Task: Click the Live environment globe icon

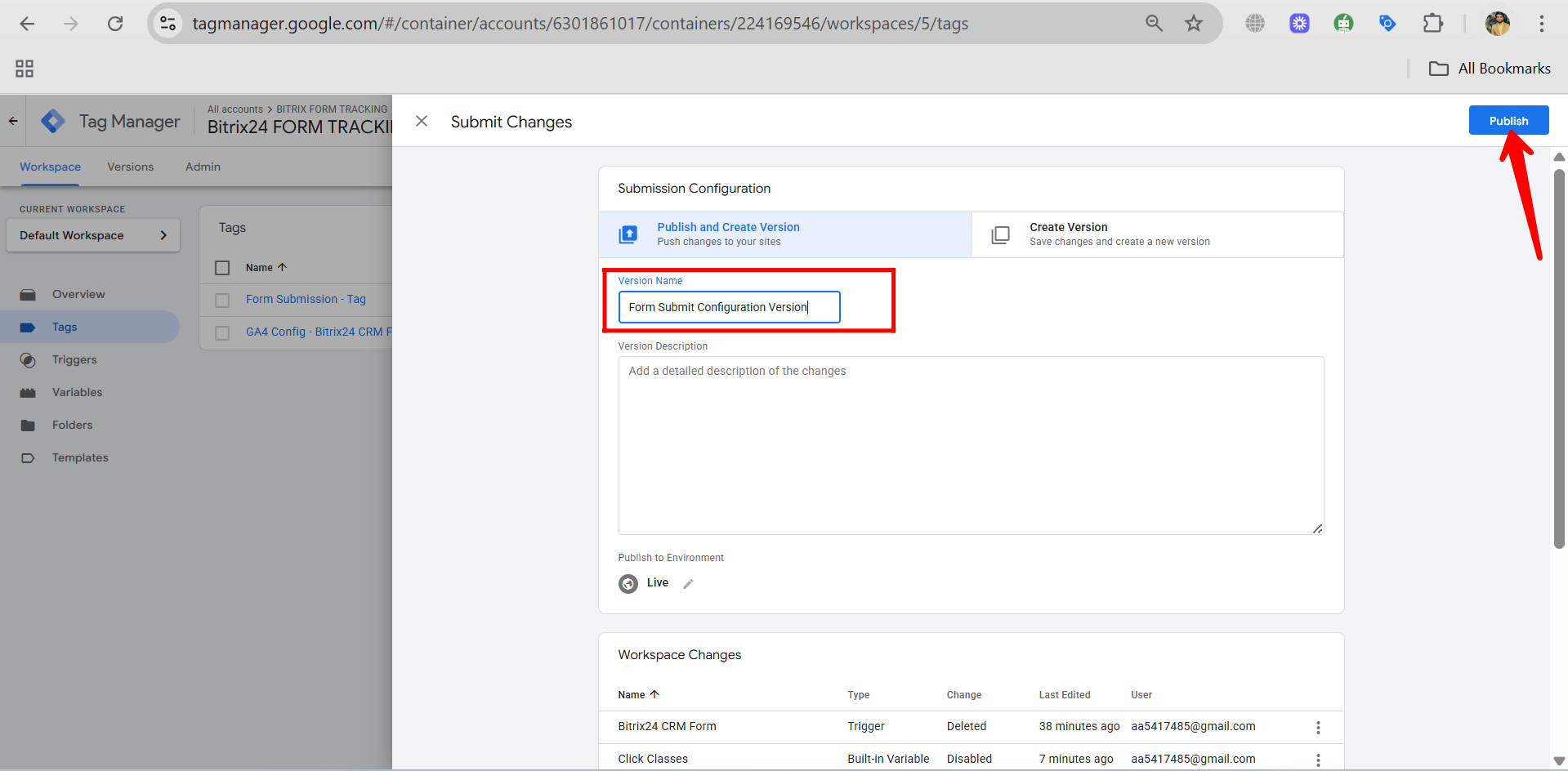Action: click(x=628, y=583)
